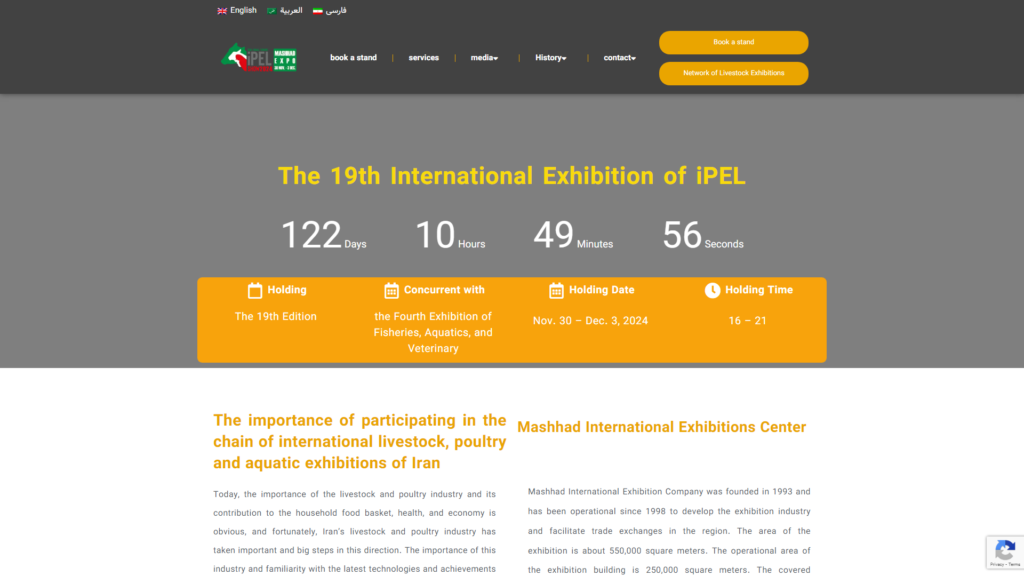Viewport: 1024px width, 576px height.
Task: Click the Iran flag icon for Farsi
Action: tap(317, 10)
